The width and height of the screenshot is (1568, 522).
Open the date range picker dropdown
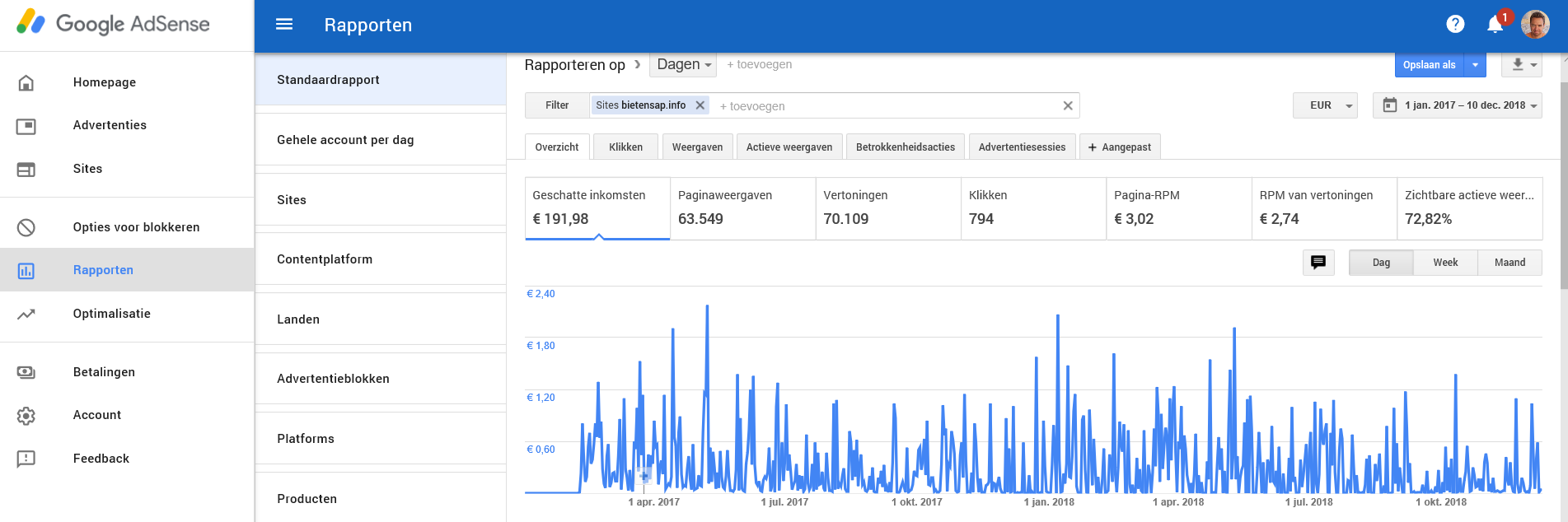[x=1457, y=105]
